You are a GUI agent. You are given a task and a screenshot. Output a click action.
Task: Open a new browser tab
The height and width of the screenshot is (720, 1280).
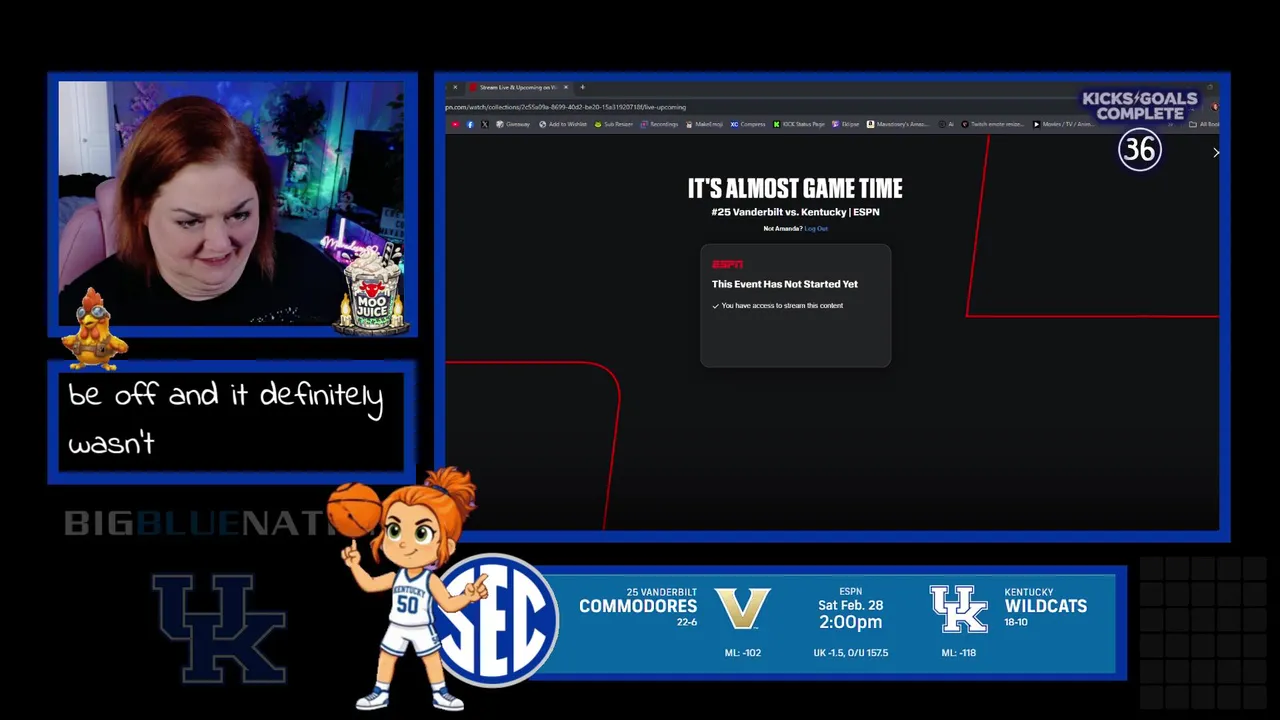pyautogui.click(x=583, y=87)
